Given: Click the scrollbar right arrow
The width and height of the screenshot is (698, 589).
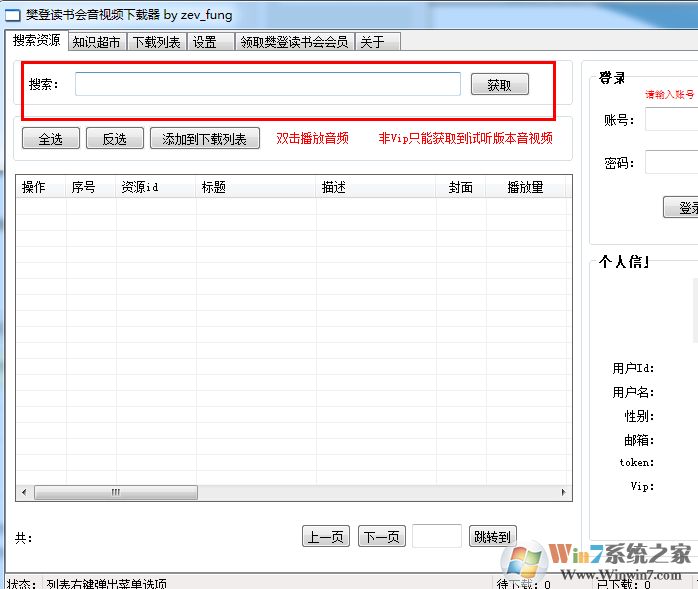Looking at the screenshot, I should click(x=564, y=492).
